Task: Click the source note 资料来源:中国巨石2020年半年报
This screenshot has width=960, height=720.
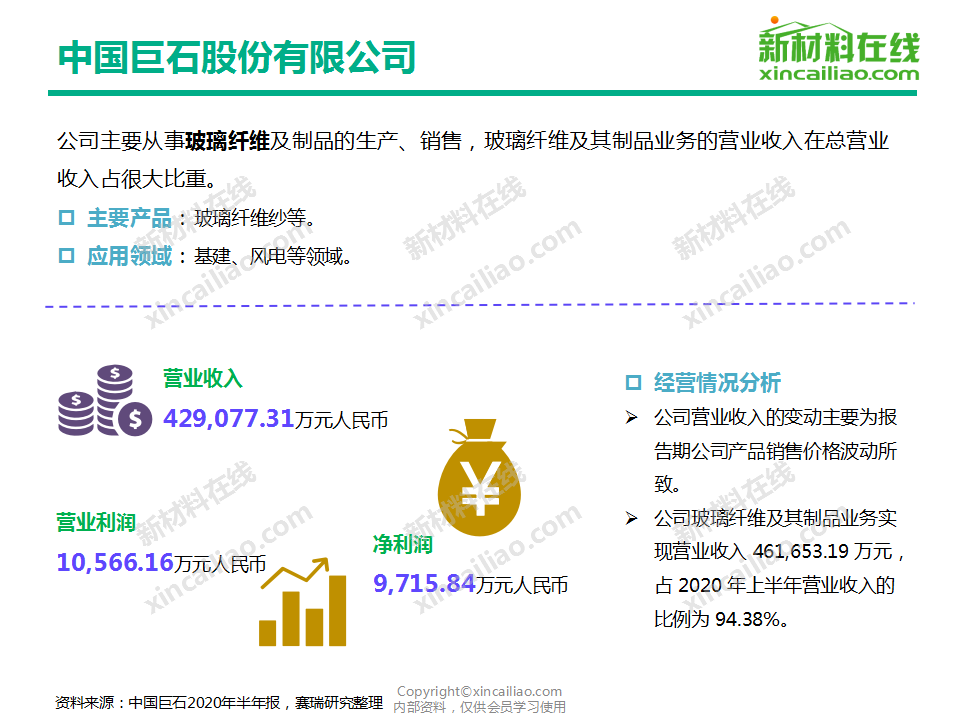Action: click(168, 702)
